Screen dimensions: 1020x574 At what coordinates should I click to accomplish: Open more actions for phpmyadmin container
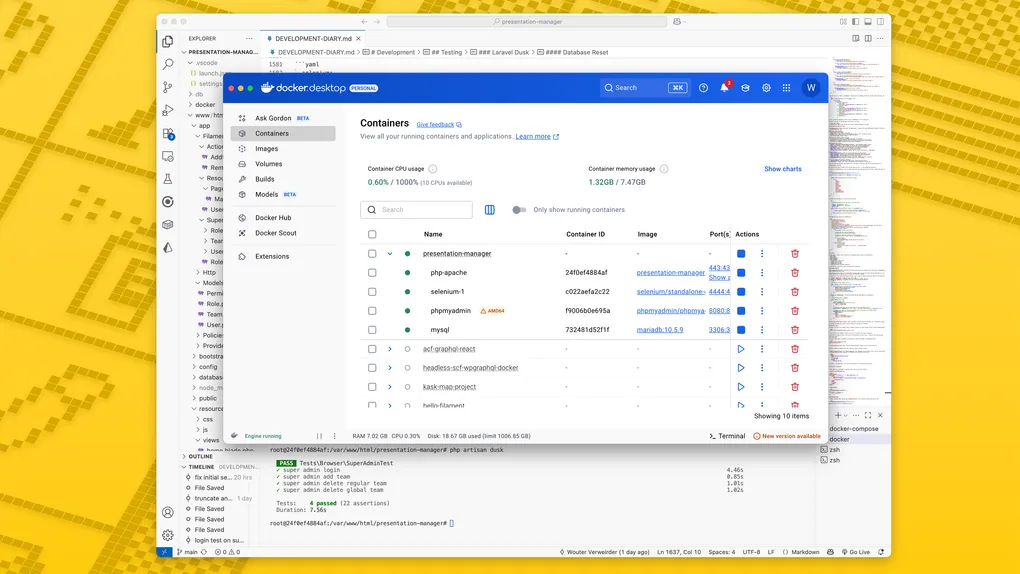click(762, 311)
